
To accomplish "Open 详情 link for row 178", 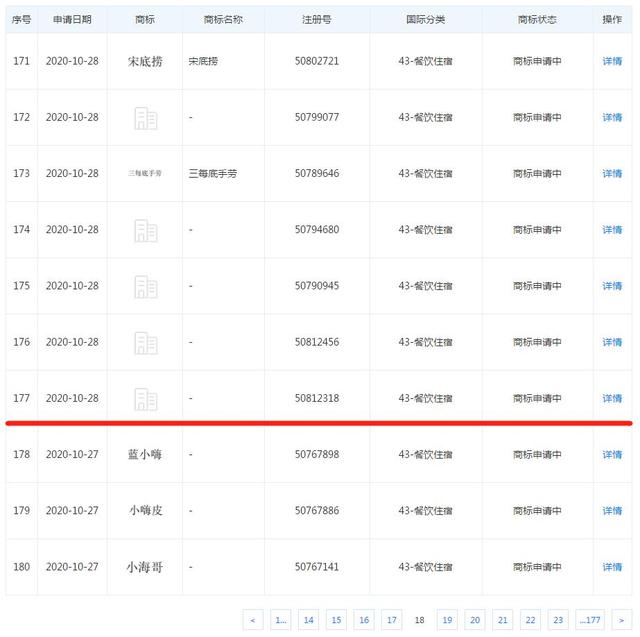I will [x=612, y=455].
